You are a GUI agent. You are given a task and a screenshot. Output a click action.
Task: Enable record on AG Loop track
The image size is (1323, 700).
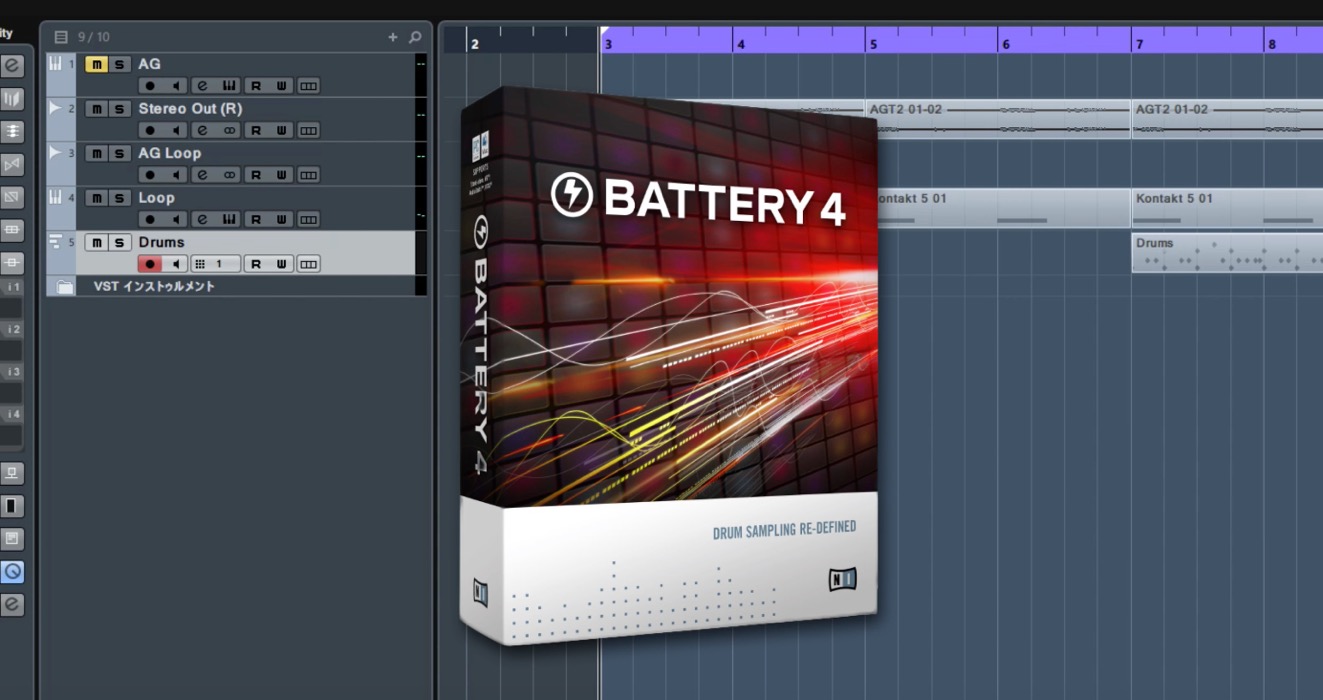click(x=150, y=175)
